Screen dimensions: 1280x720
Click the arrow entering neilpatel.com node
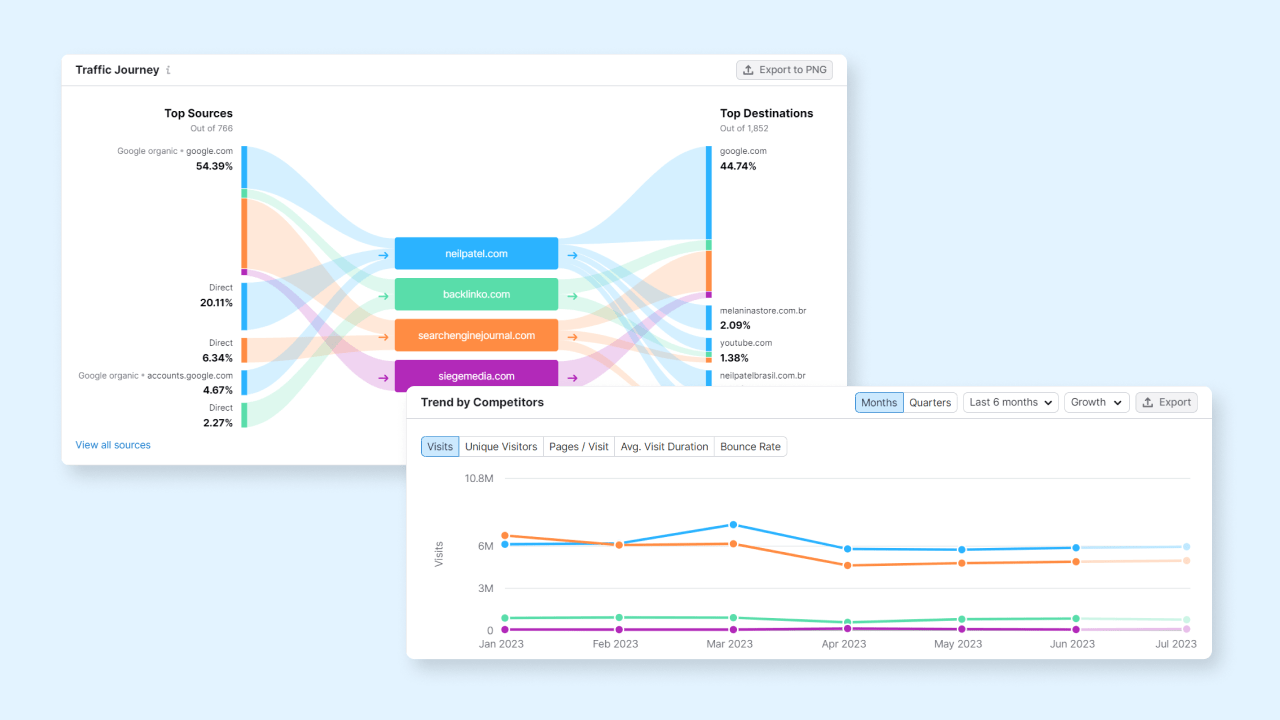point(383,255)
